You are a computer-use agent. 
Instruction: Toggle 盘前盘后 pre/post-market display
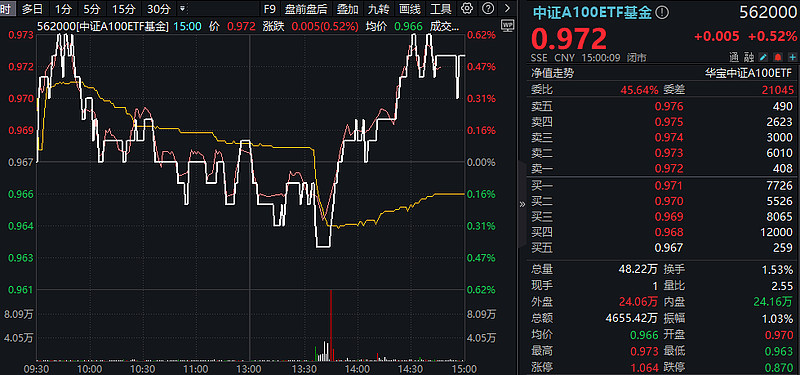pyautogui.click(x=306, y=9)
